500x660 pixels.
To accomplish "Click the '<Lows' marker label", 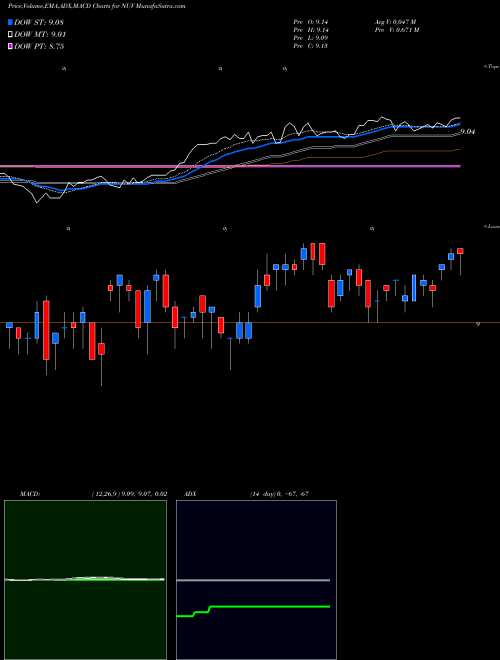I will pos(492,226).
